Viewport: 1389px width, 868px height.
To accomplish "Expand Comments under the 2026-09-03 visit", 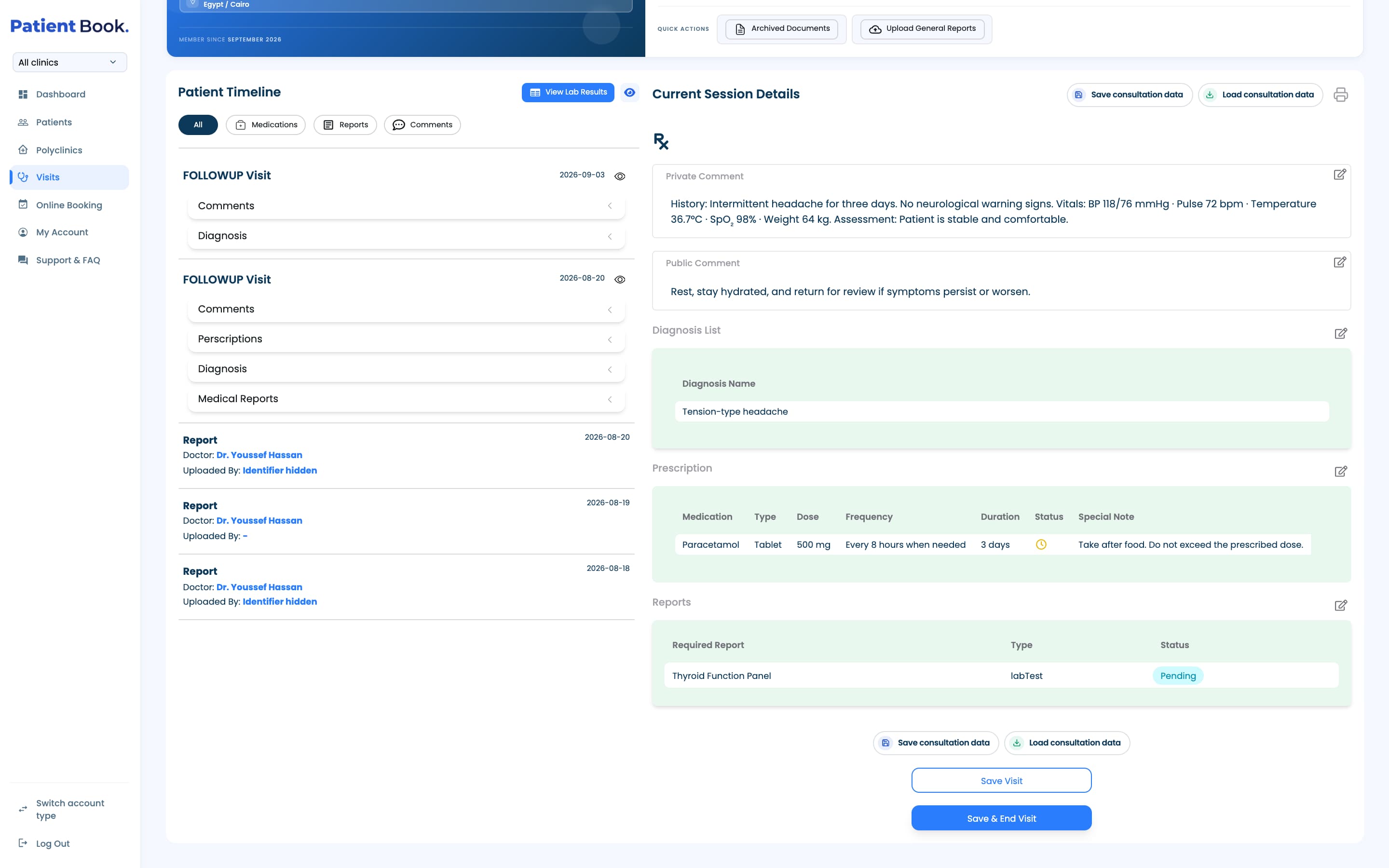I will 406,205.
